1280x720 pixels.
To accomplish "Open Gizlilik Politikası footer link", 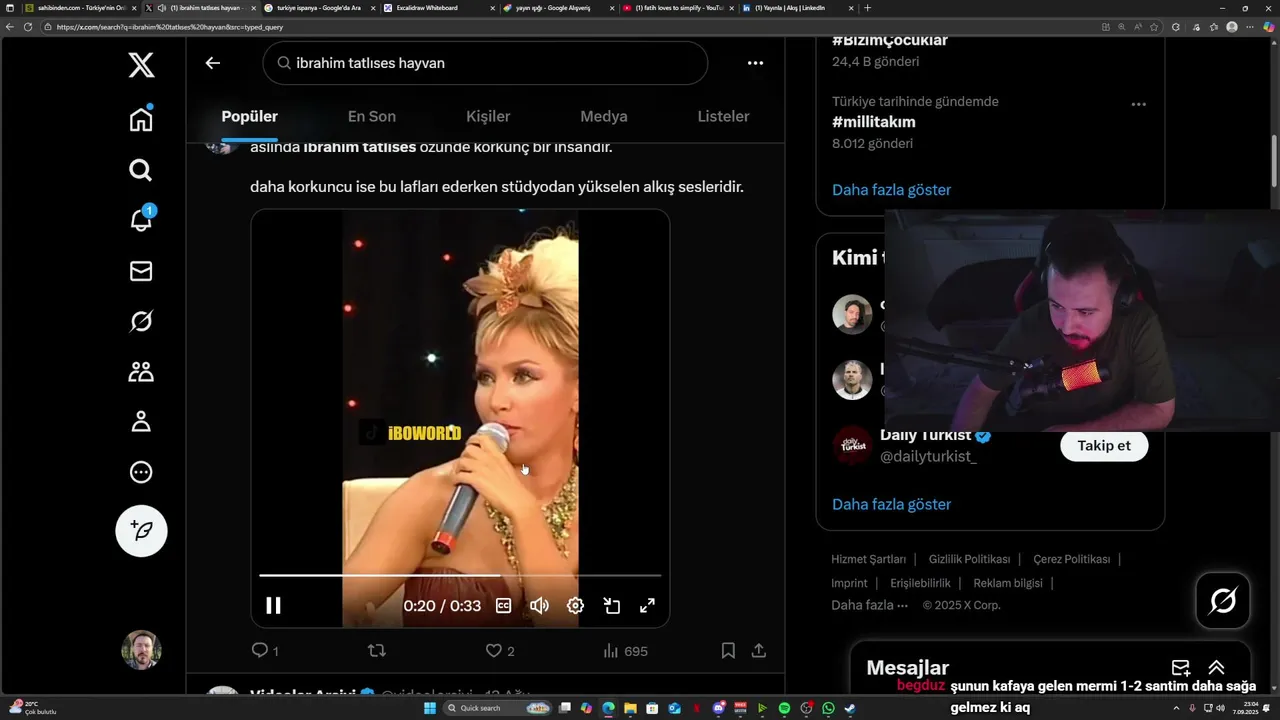I will 969,559.
